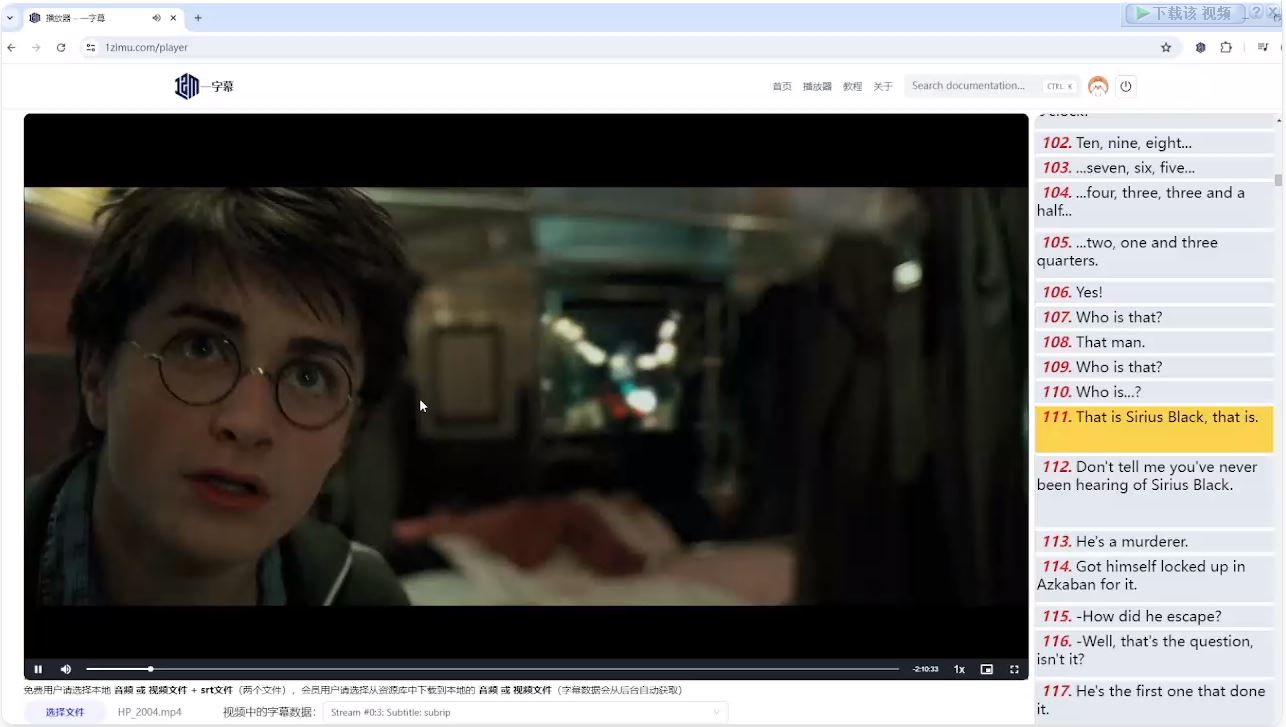The height and width of the screenshot is (727, 1286).
Task: Jump to subtitle 109 Who is that?
Action: pyautogui.click(x=1155, y=367)
